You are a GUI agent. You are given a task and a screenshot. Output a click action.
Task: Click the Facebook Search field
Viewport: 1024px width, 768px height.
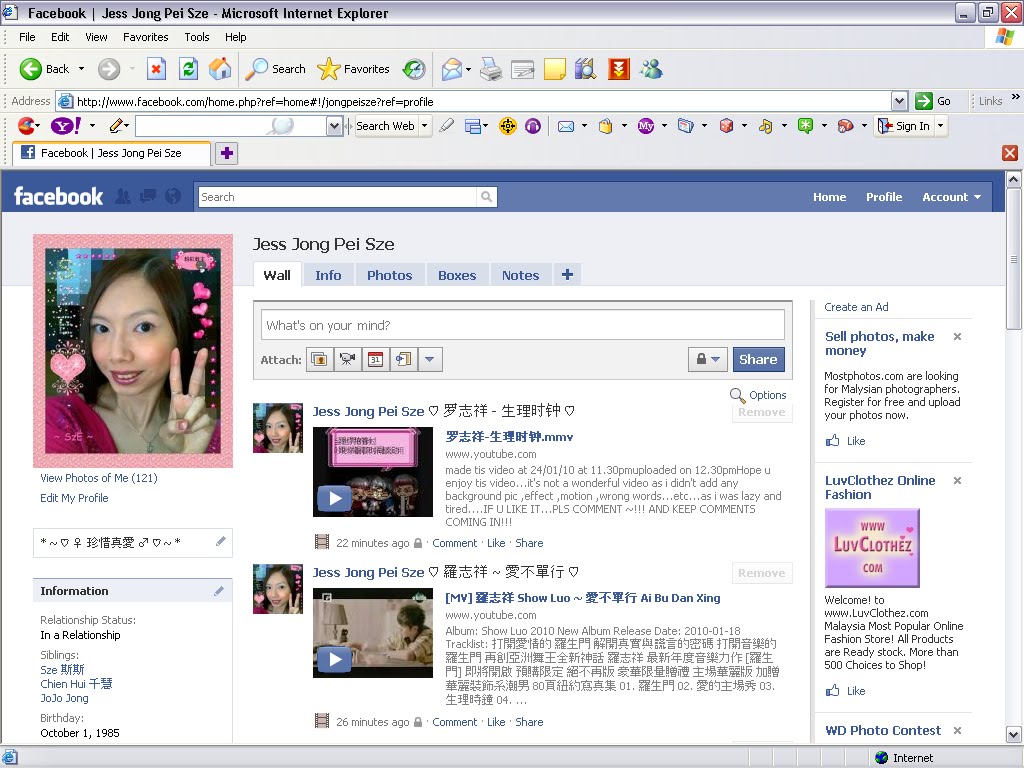point(338,197)
